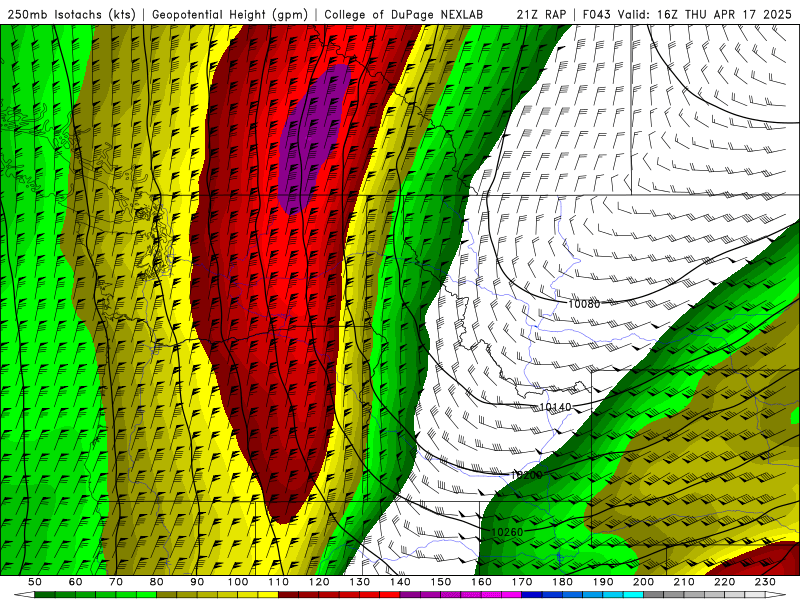Click the 'College of DuPage NEXLAB' text

pyautogui.click(x=403, y=14)
